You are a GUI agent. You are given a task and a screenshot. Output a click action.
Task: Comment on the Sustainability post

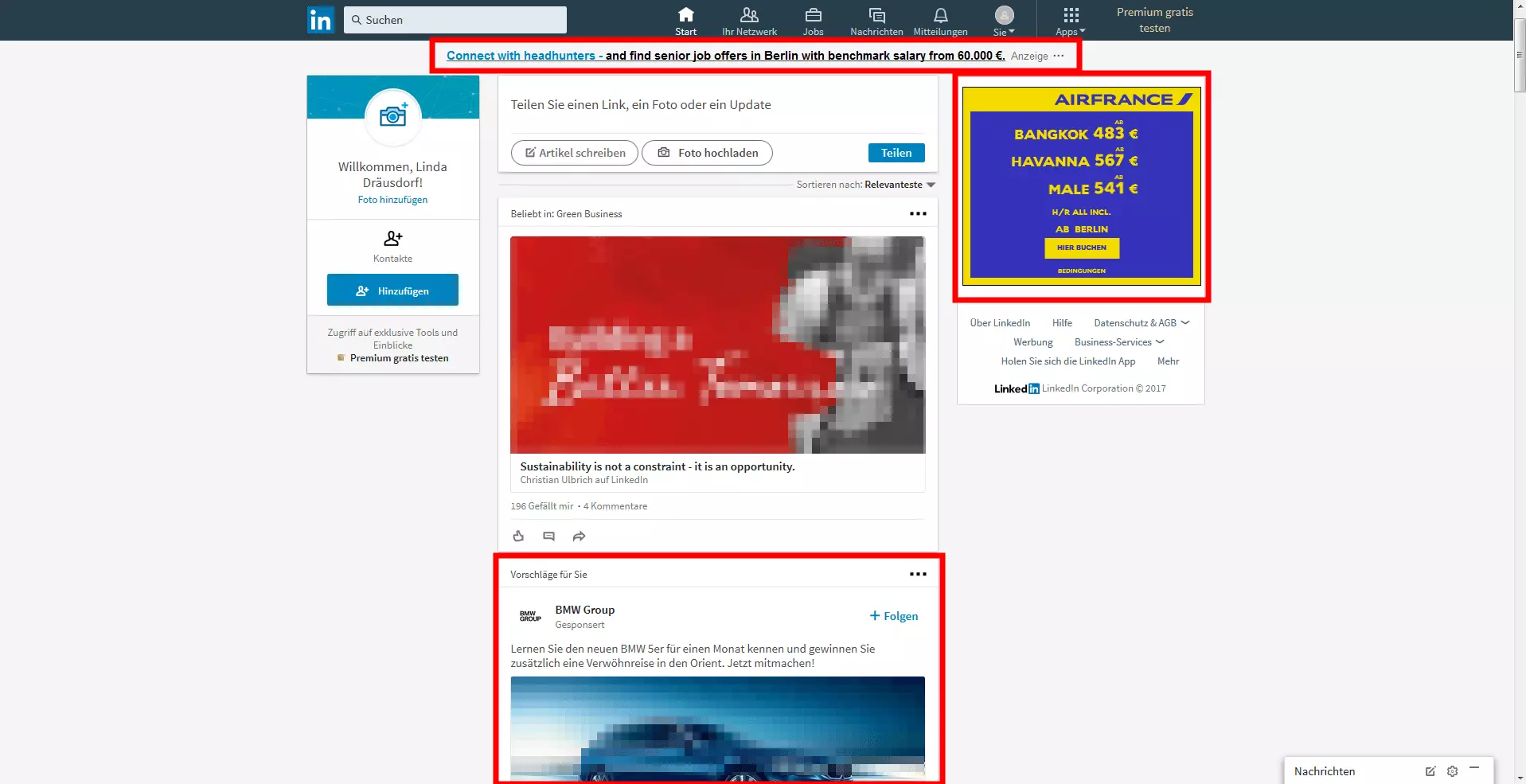click(548, 536)
